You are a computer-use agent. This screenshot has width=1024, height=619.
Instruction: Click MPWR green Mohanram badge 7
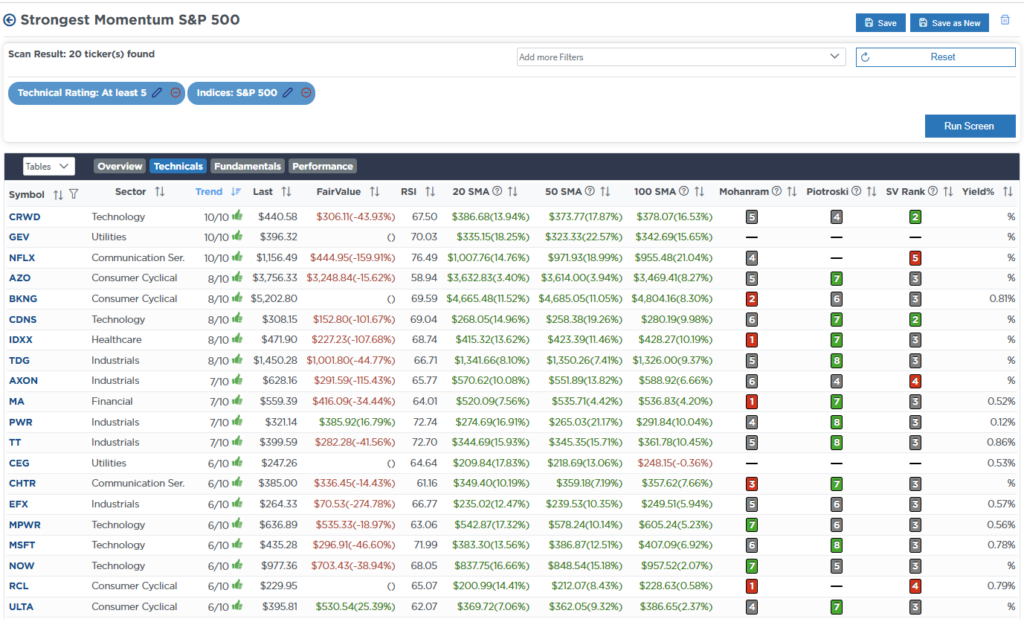click(752, 525)
